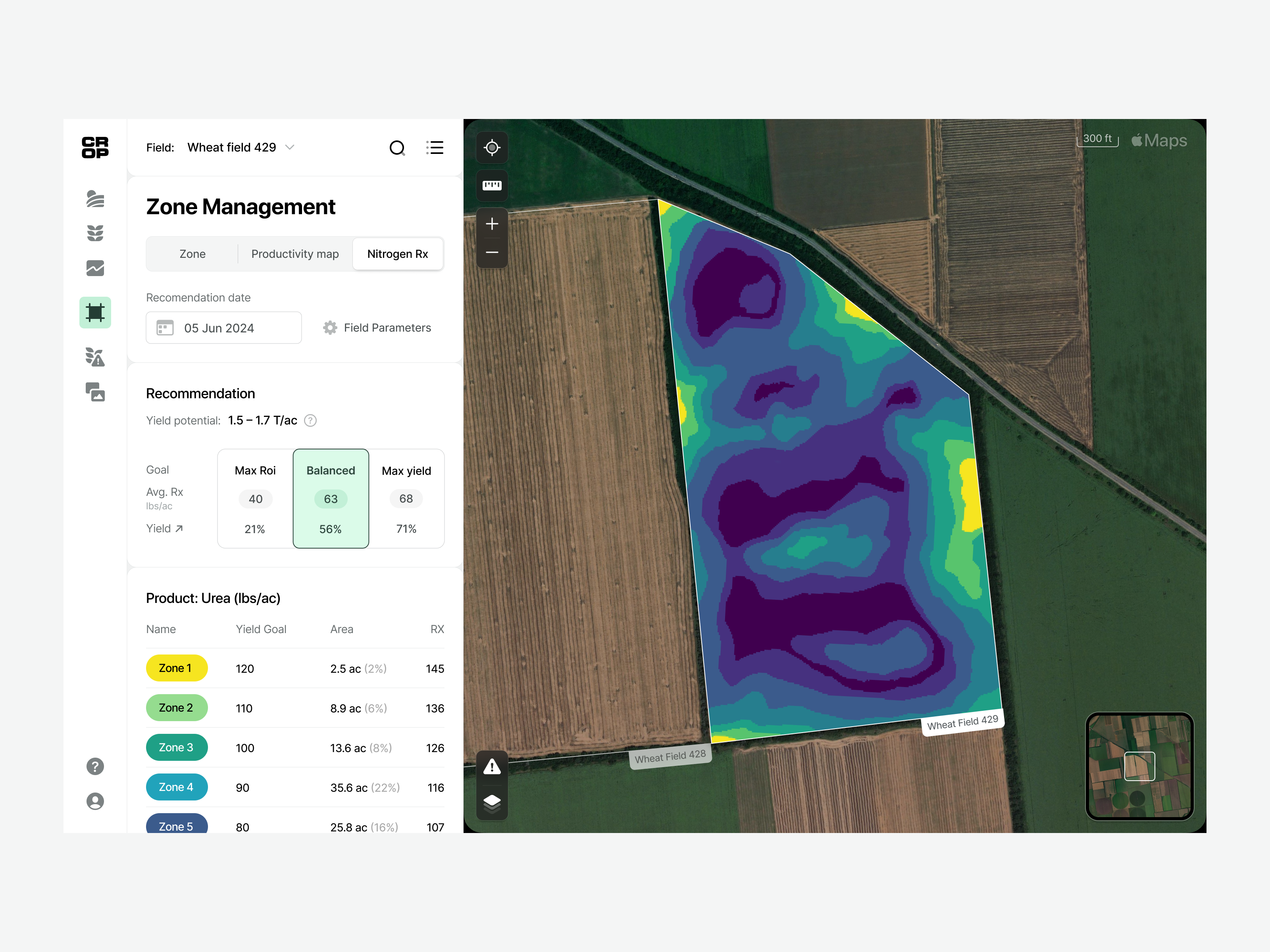Click the warning alerts icon above layers switcher
The height and width of the screenshot is (952, 1270).
(492, 767)
